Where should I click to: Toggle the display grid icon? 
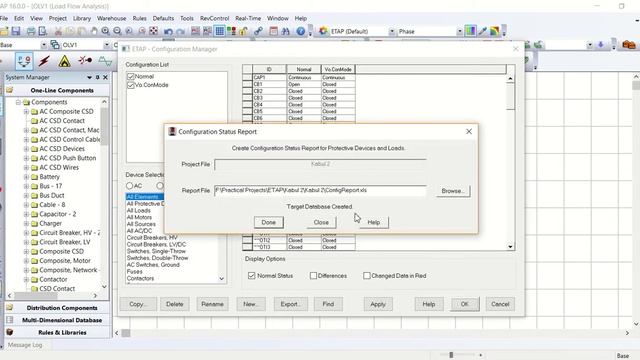pos(220,31)
